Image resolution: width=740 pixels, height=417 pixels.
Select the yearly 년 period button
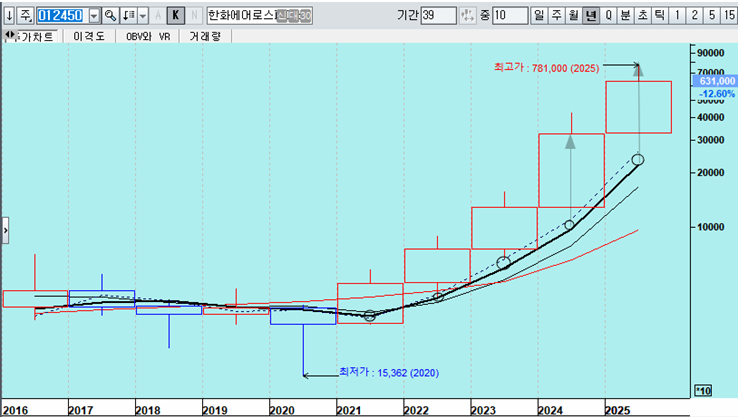pyautogui.click(x=591, y=16)
